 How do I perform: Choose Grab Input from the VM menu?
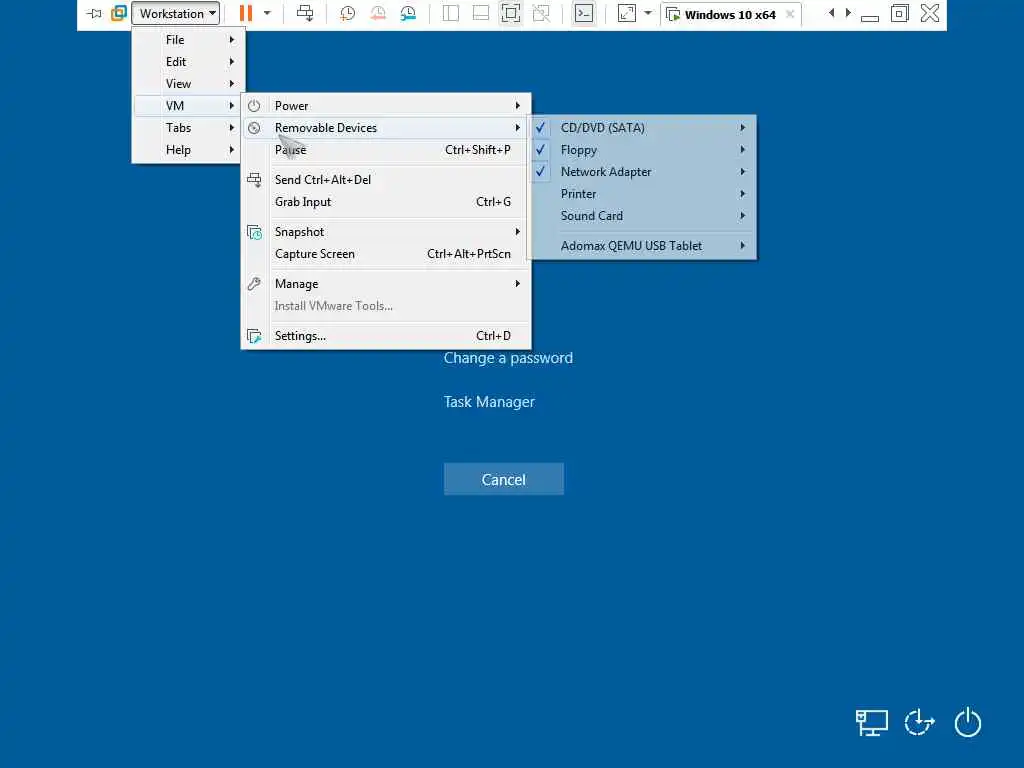[x=386, y=202]
